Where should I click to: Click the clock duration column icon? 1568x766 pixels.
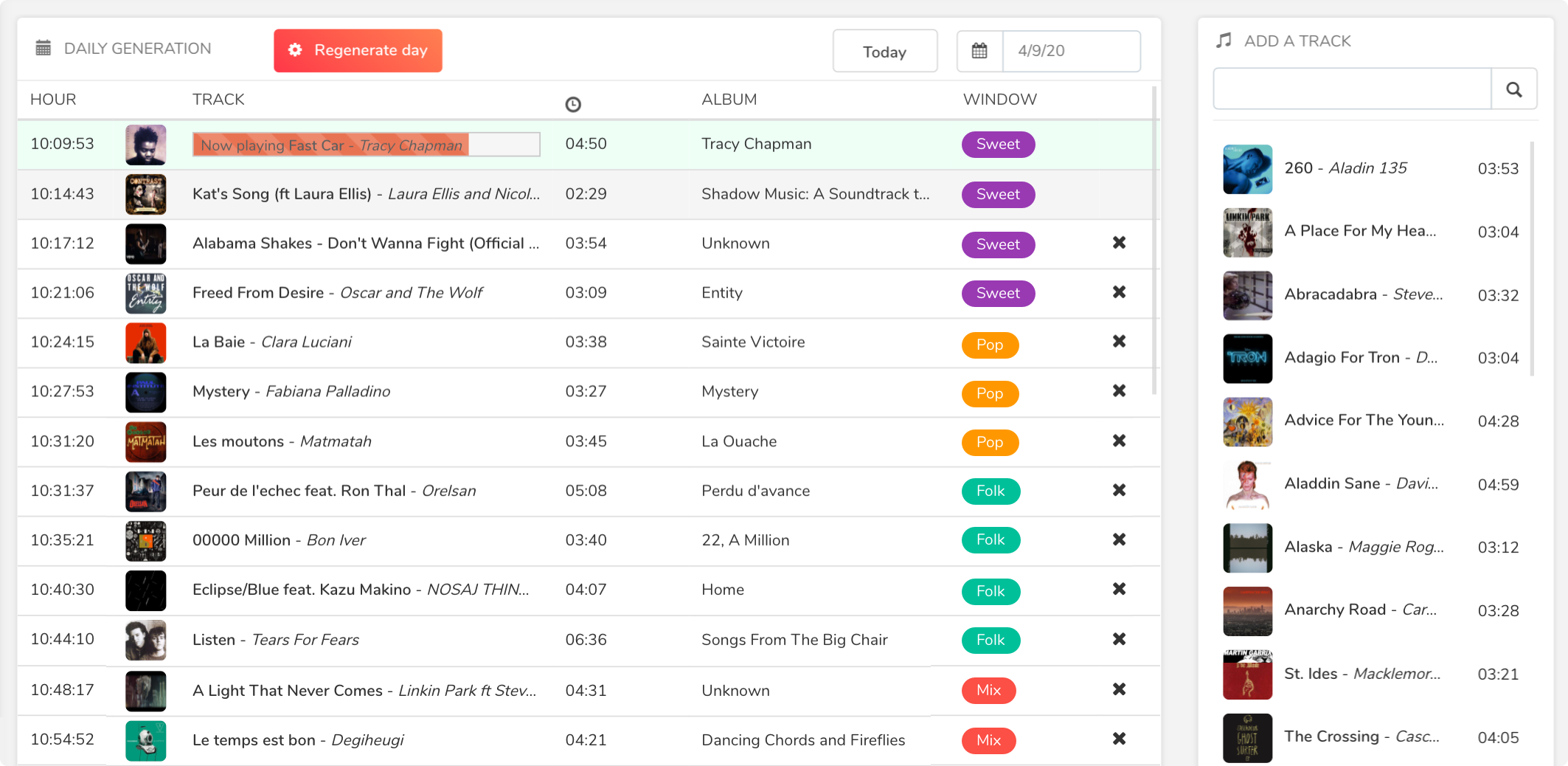(573, 104)
